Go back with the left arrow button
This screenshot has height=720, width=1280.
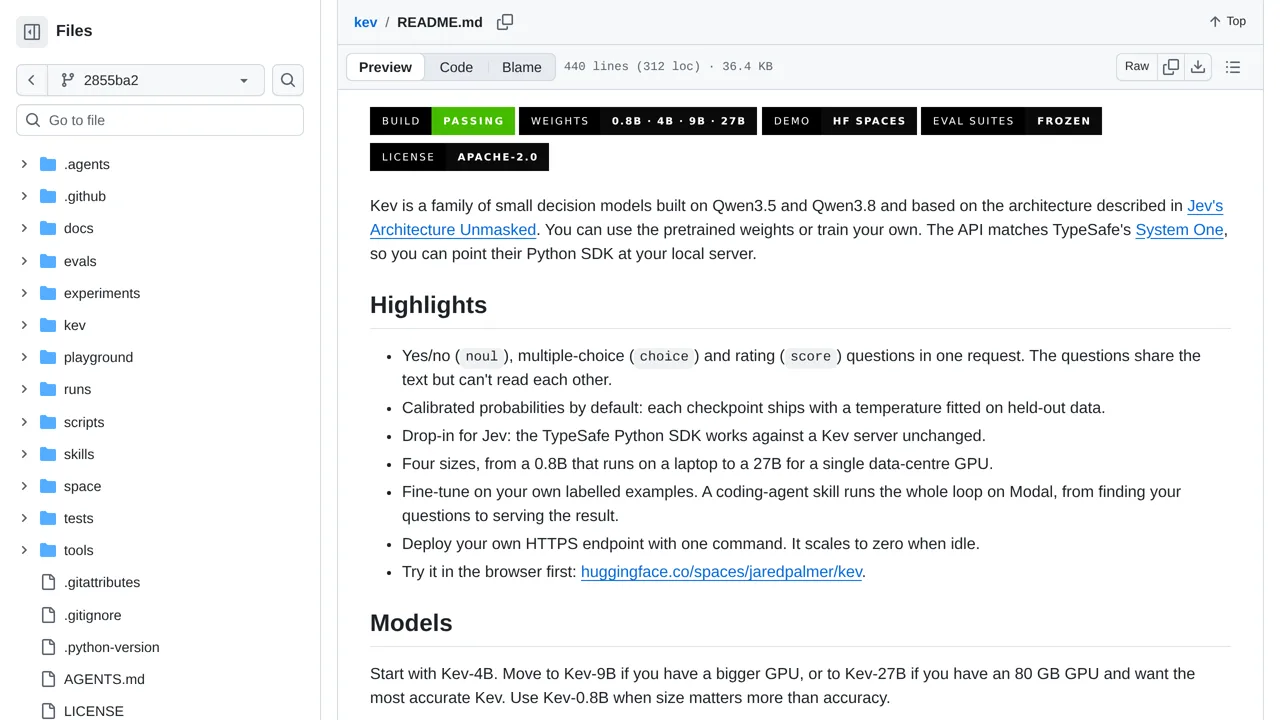pyautogui.click(x=31, y=80)
